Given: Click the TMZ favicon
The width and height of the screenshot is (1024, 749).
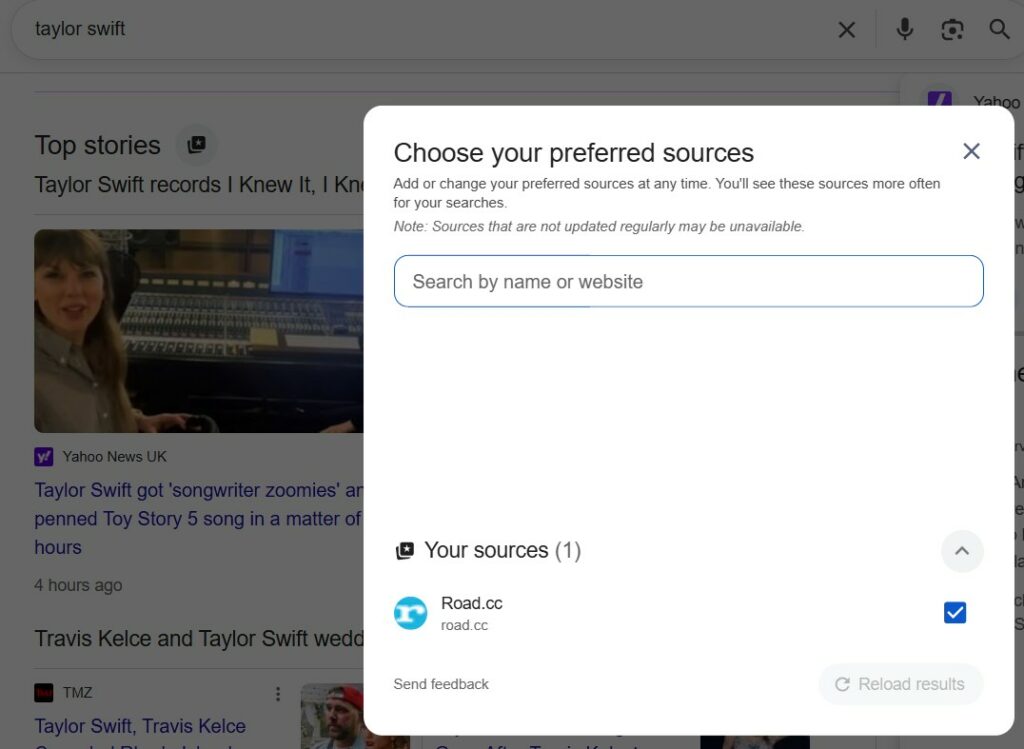Looking at the screenshot, I should point(44,692).
